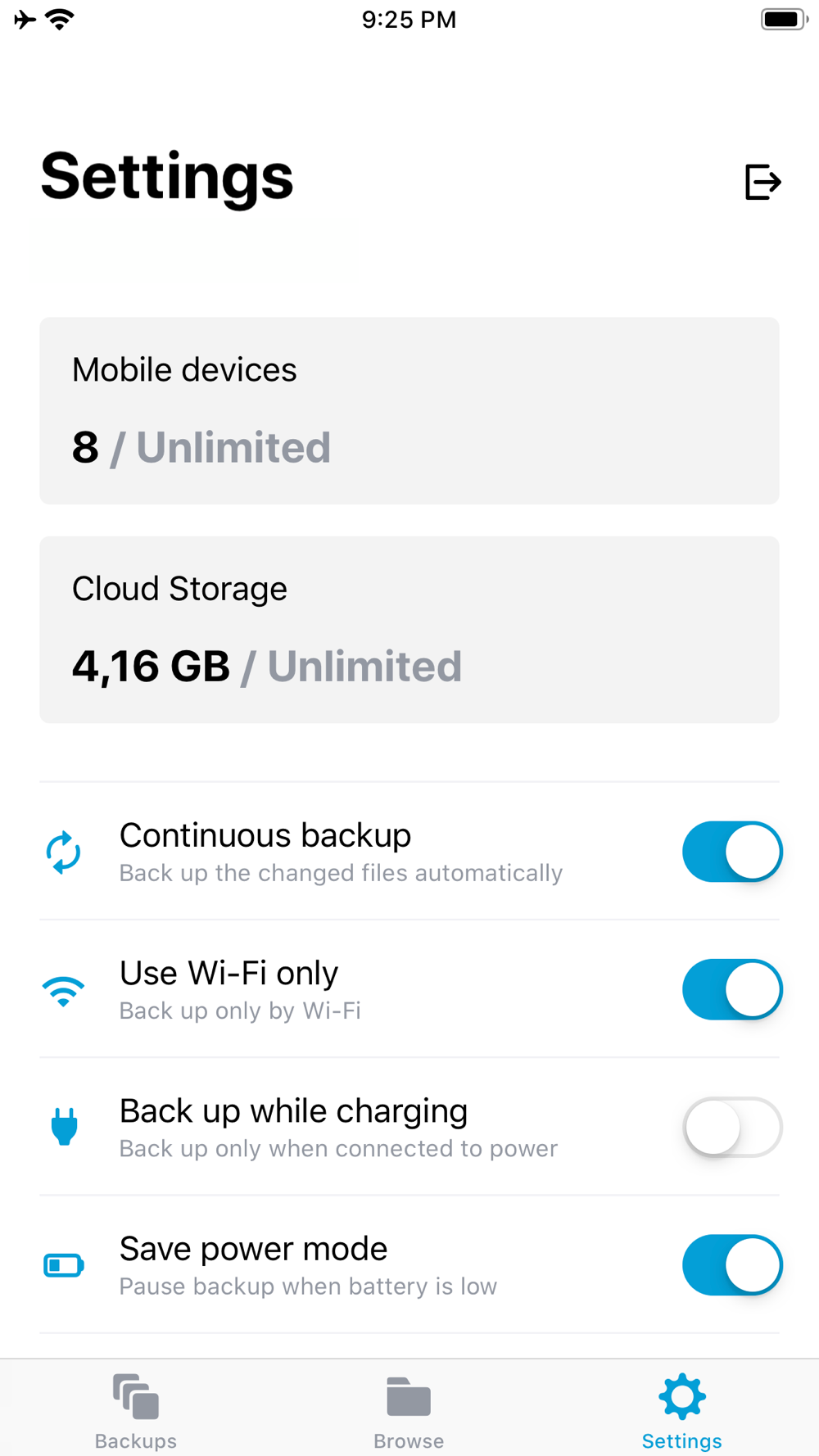Open the Browse tab label
Viewport: 819px width, 1456px height.
point(409,1441)
